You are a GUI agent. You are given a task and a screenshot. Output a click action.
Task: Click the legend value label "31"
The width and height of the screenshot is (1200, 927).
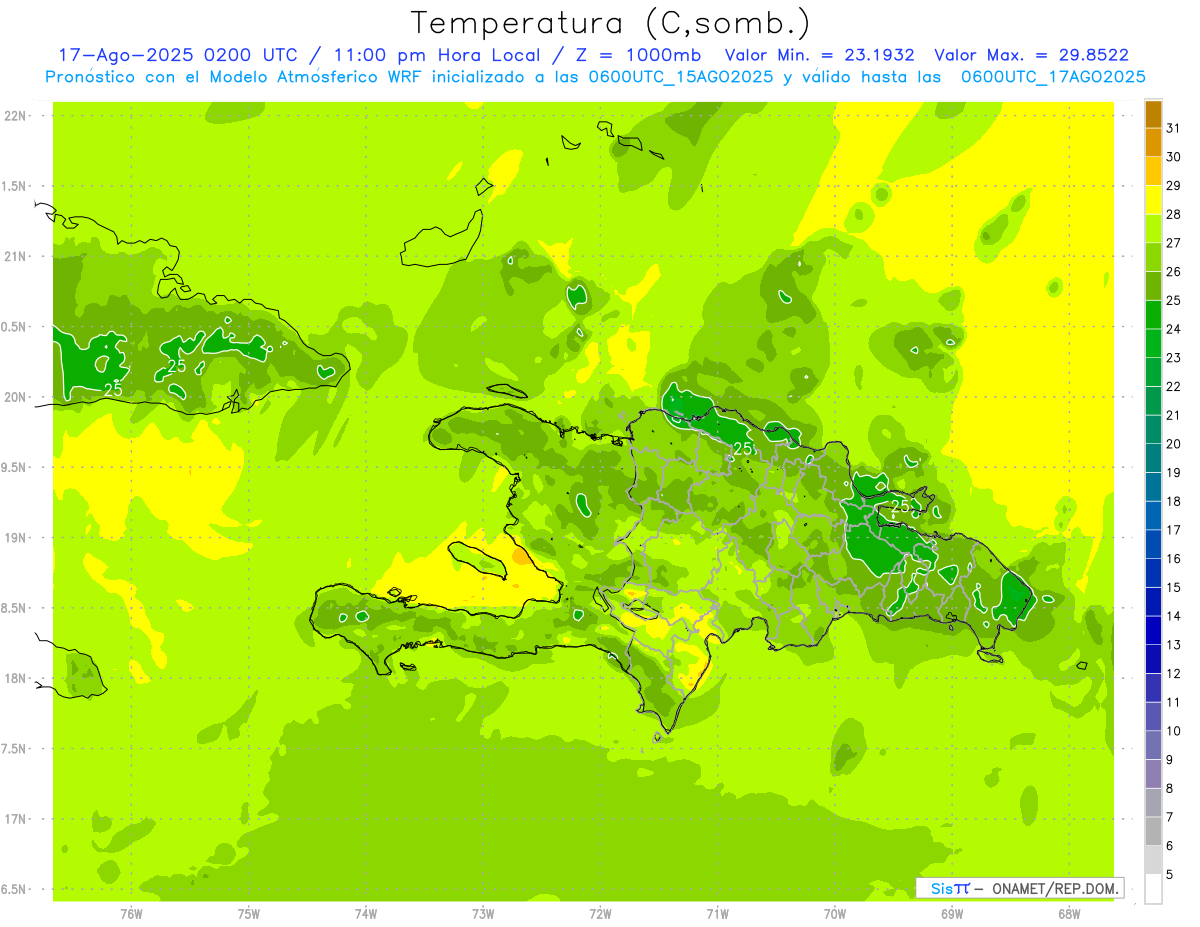pyautogui.click(x=1174, y=128)
